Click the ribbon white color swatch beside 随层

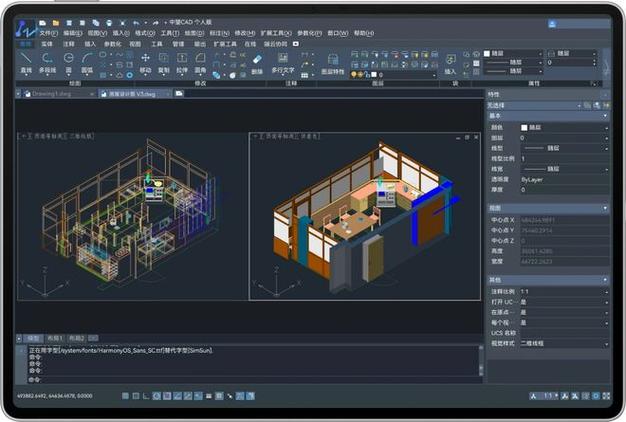click(487, 53)
